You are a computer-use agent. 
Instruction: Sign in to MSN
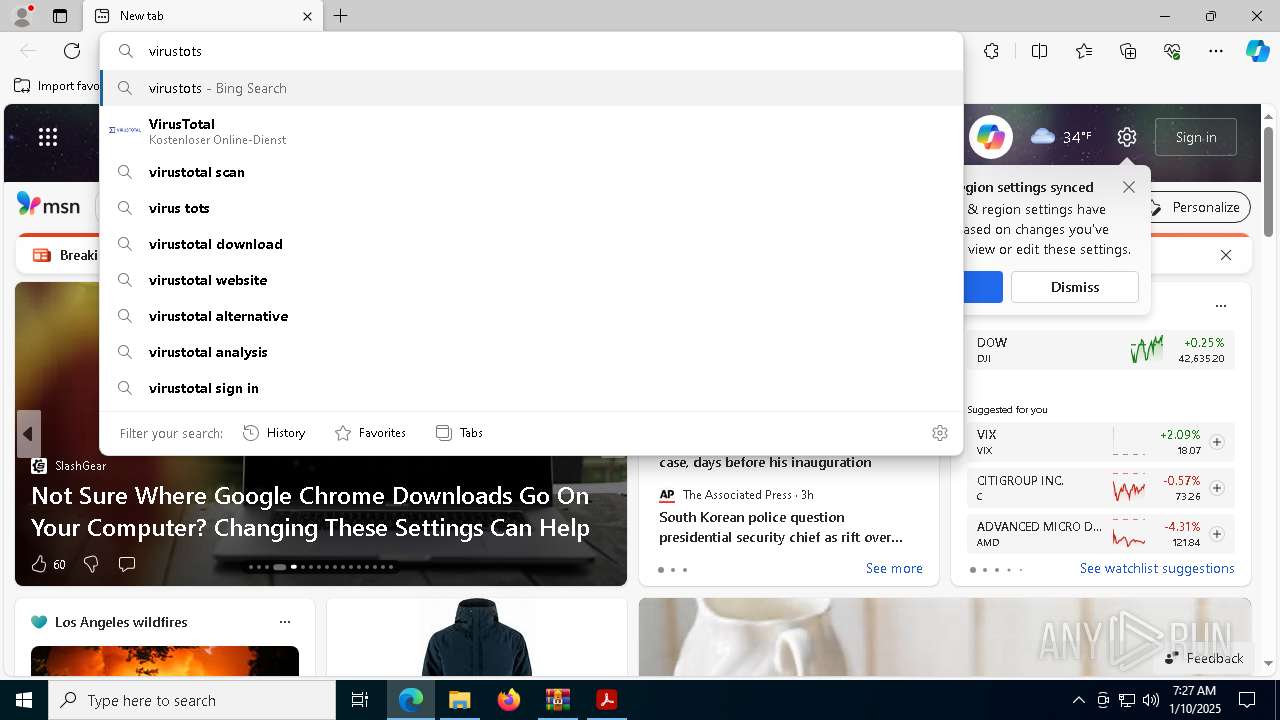(1196, 137)
